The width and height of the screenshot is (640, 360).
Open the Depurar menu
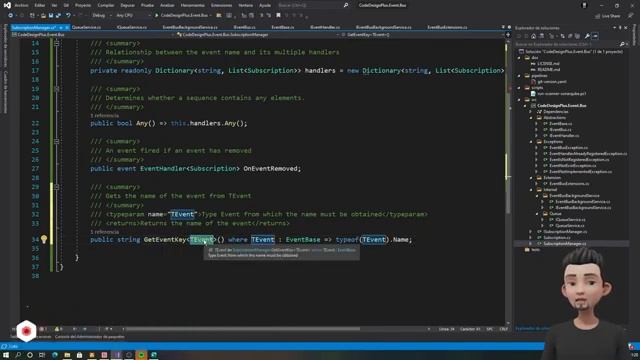(127, 5)
